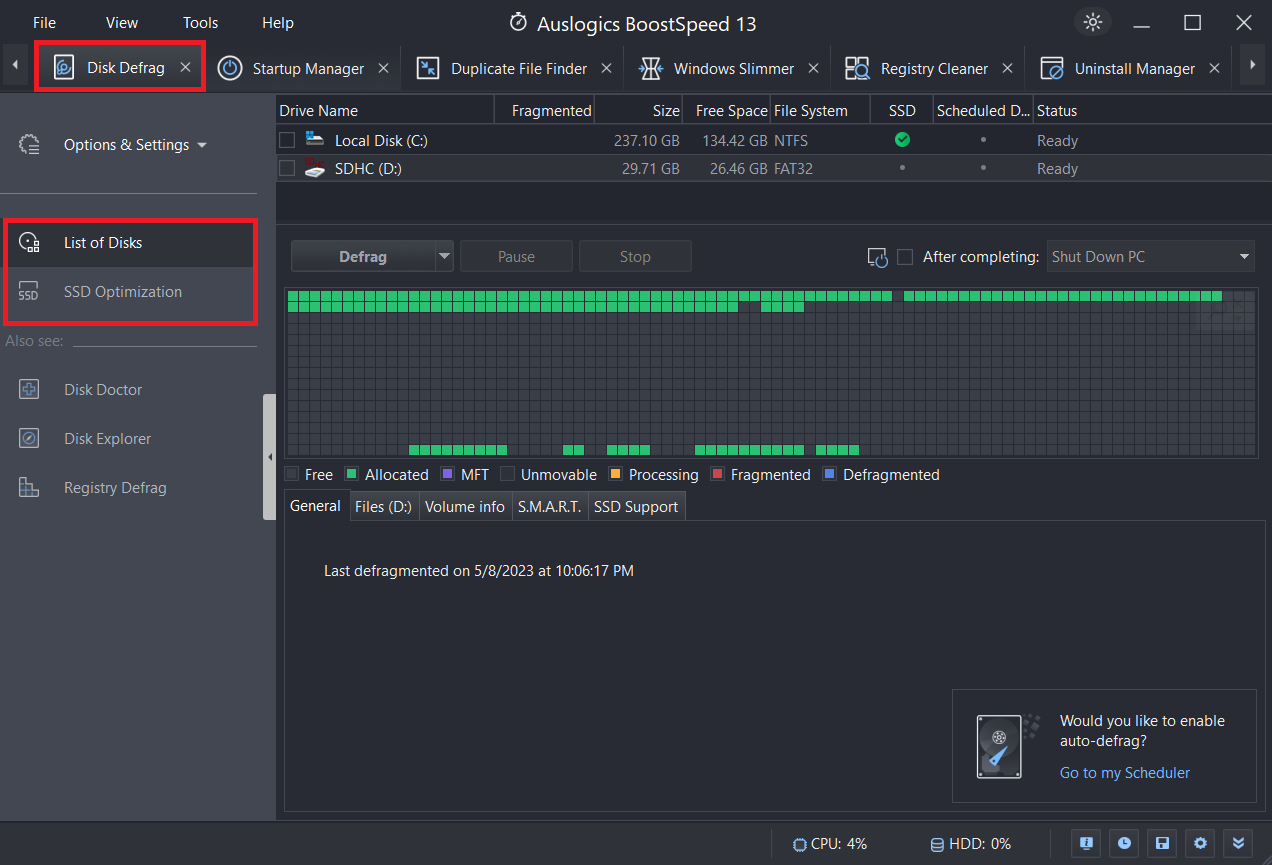Switch to the Files (D:) tab
This screenshot has height=865, width=1272.
click(x=383, y=507)
